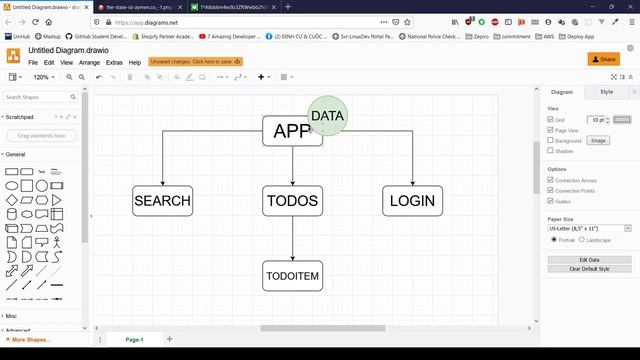Select the actor stick figure shape
Viewport: 640px width, 360px height.
57,242
